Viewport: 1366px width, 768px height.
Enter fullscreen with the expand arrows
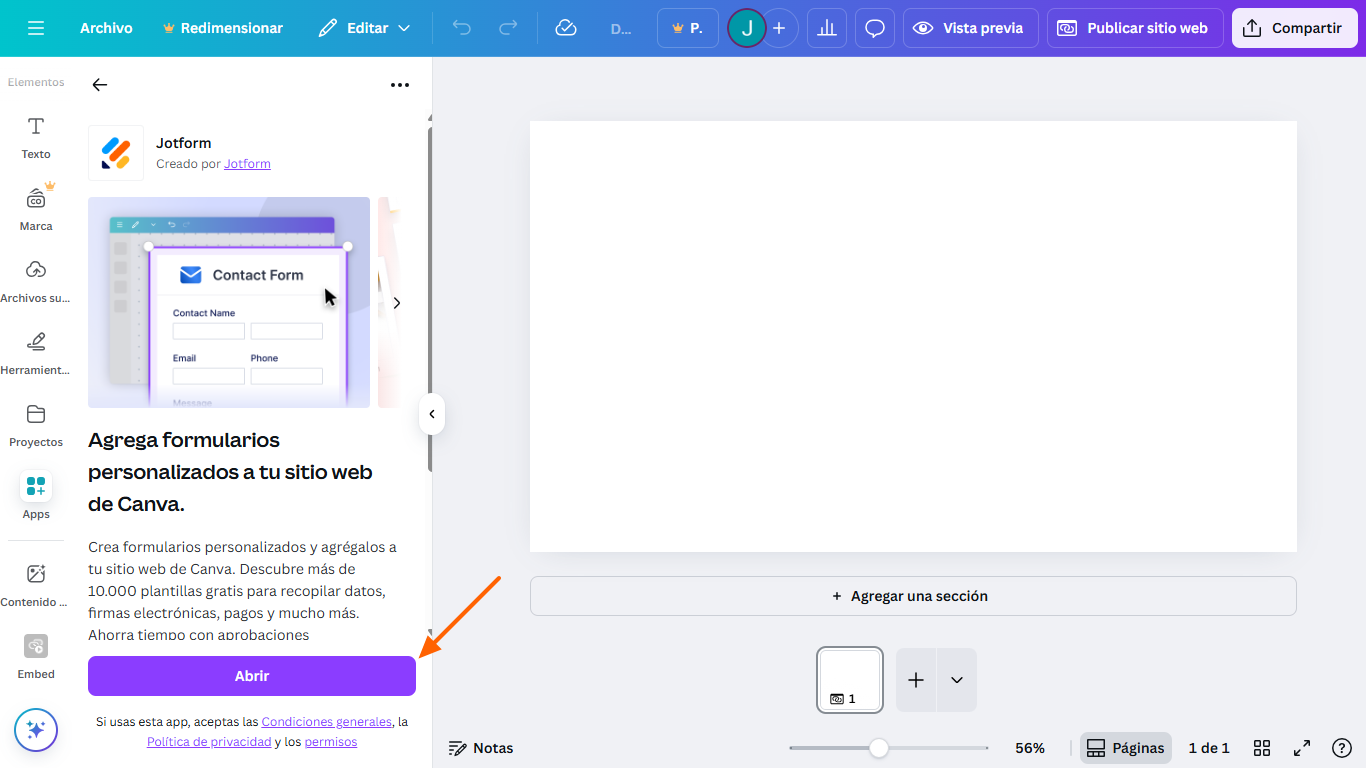click(1302, 748)
